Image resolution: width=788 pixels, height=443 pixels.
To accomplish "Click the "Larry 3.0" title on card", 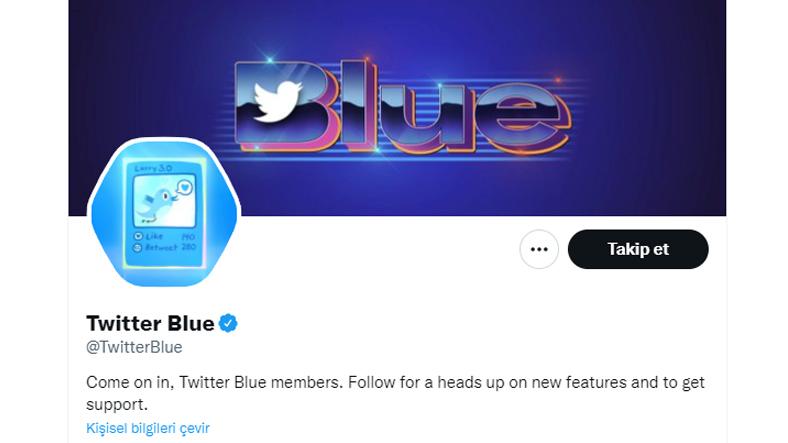I will tap(153, 168).
